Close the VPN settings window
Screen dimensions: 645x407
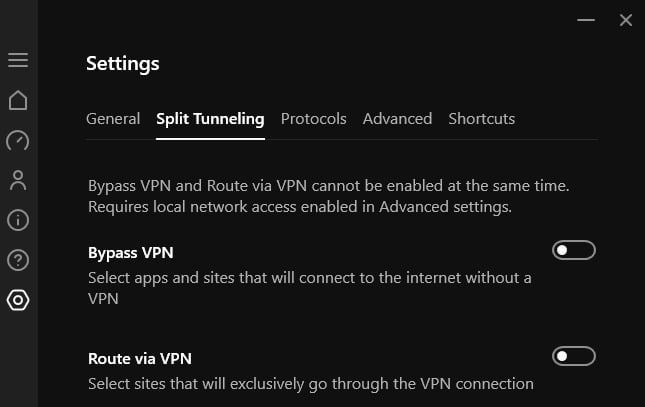click(x=626, y=20)
